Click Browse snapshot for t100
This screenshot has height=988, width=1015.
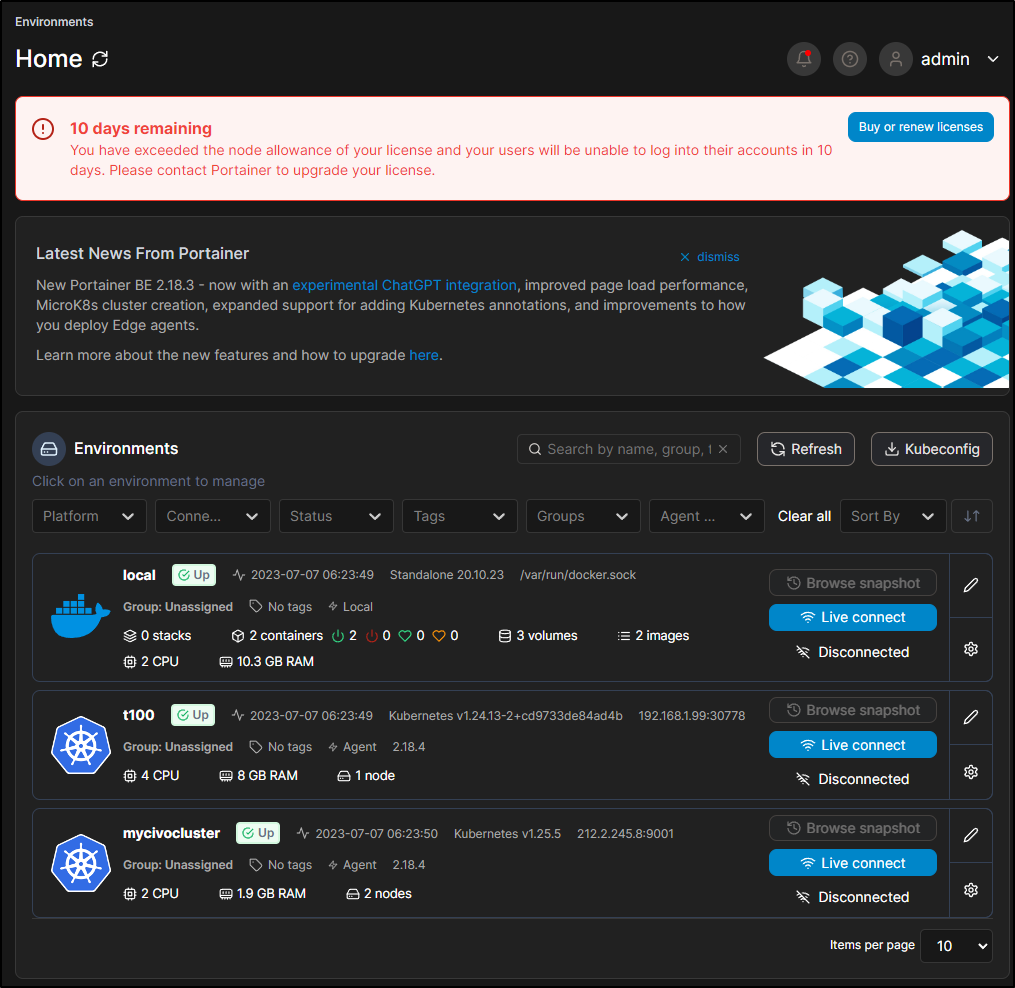point(853,710)
